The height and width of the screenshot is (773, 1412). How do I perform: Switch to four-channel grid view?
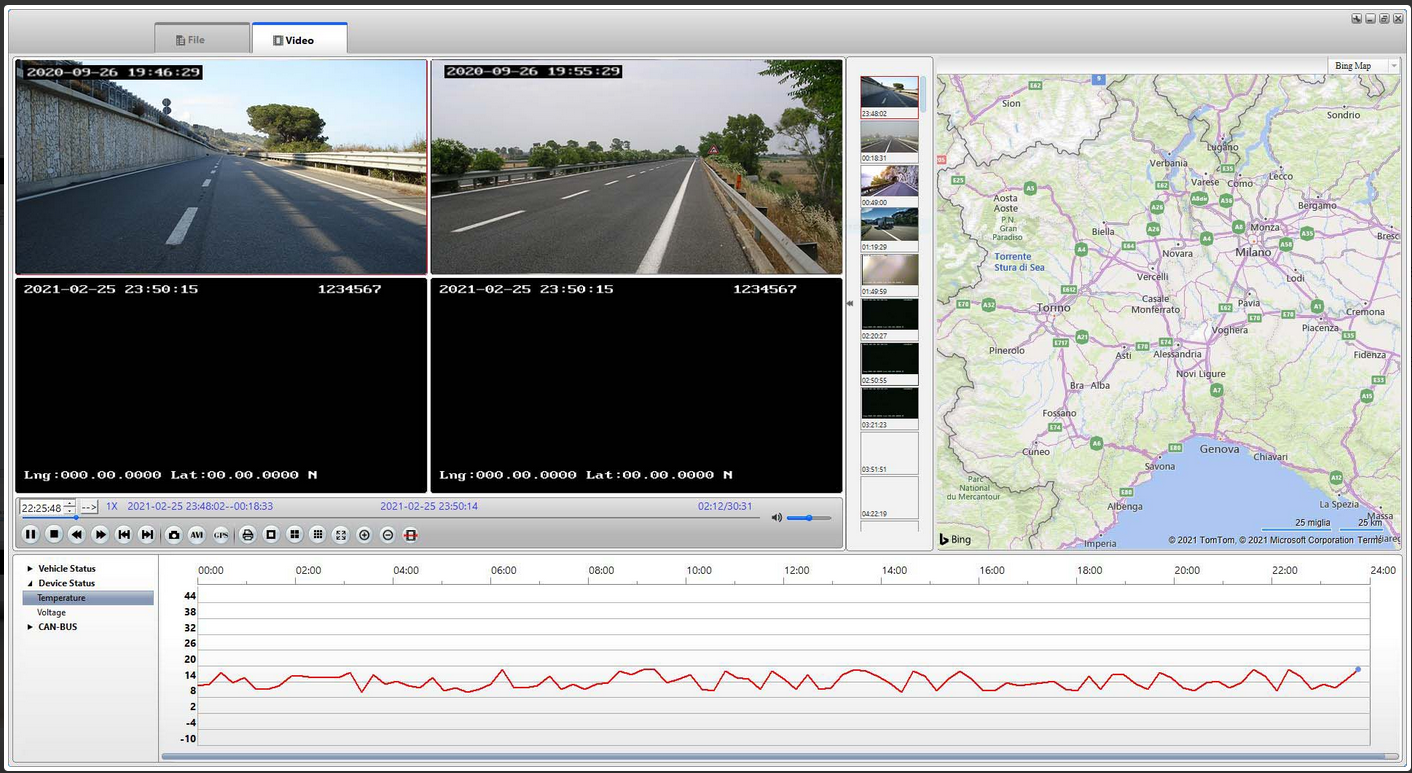[295, 535]
